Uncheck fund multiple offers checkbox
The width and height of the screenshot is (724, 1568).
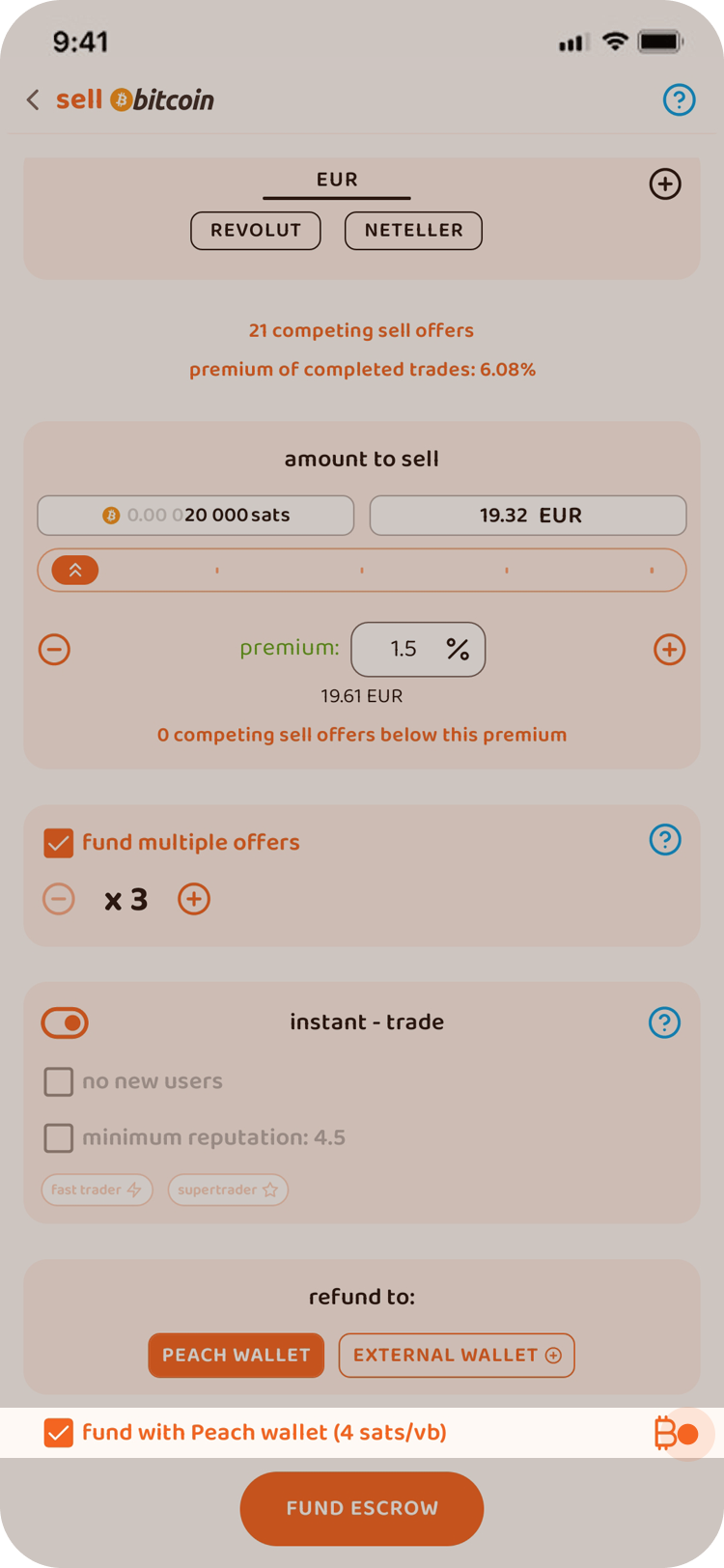tap(59, 843)
